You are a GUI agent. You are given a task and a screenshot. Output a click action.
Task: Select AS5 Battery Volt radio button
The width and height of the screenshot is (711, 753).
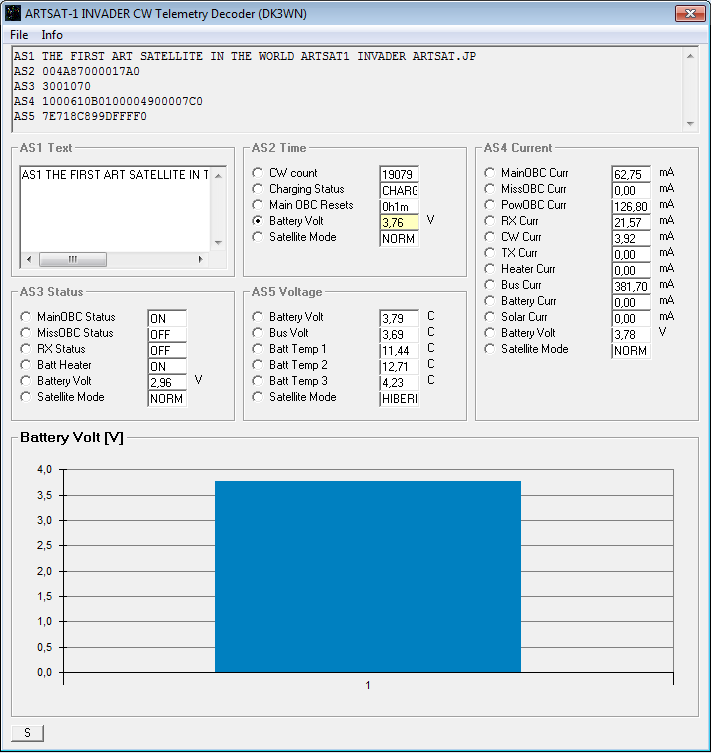point(258,317)
